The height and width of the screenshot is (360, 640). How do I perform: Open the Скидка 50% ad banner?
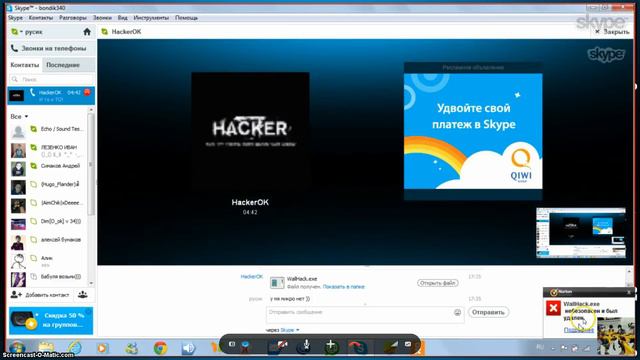[51, 320]
